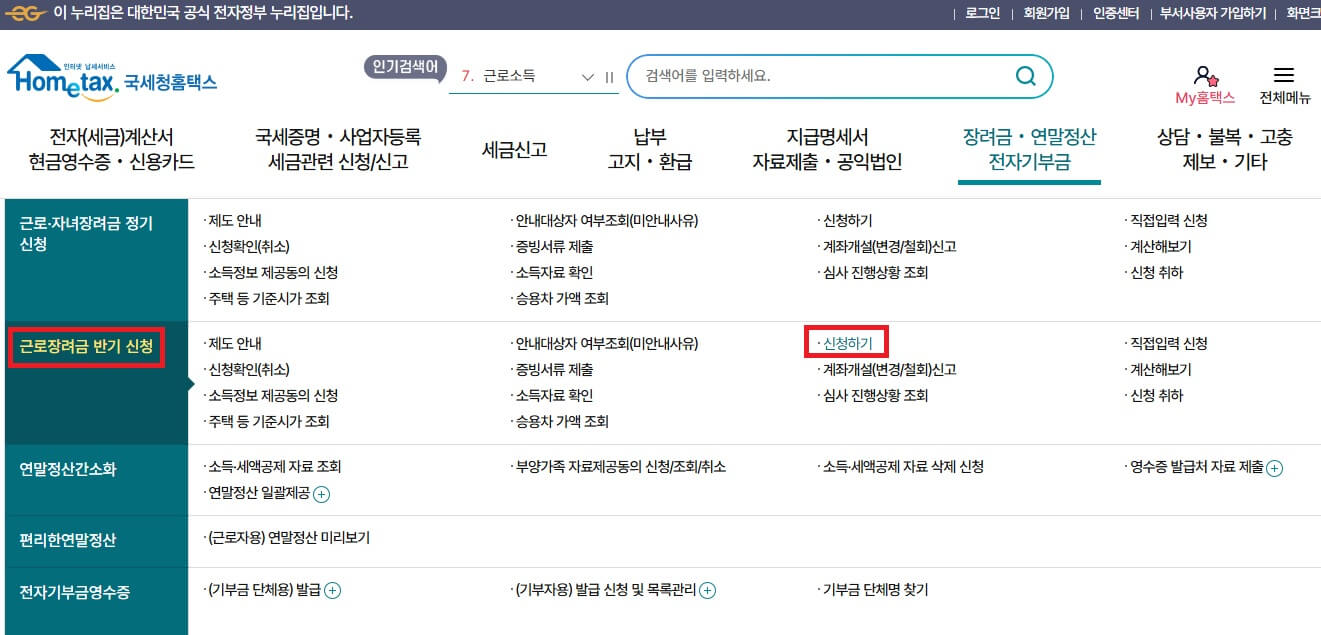Viewport: 1321px width, 635px height.
Task: Open the 전체메뉴 hamburger menu icon
Action: 1283,75
